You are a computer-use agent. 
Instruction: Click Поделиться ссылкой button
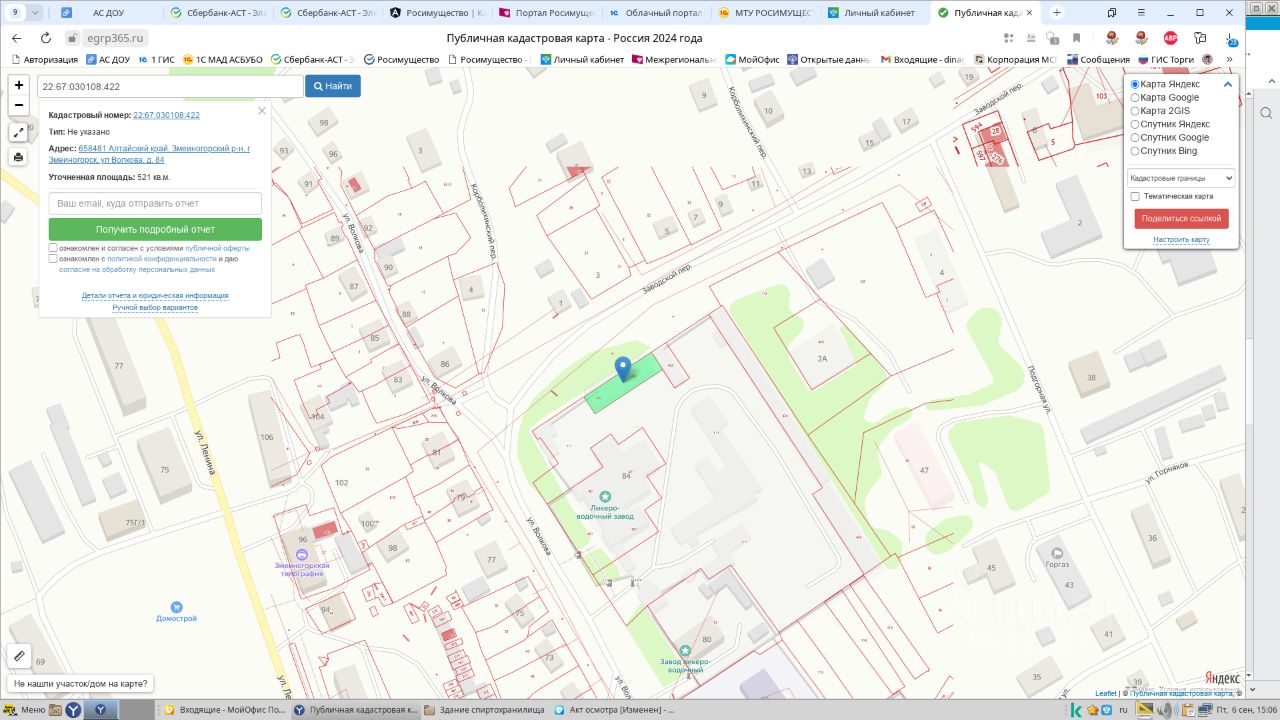click(x=1181, y=219)
